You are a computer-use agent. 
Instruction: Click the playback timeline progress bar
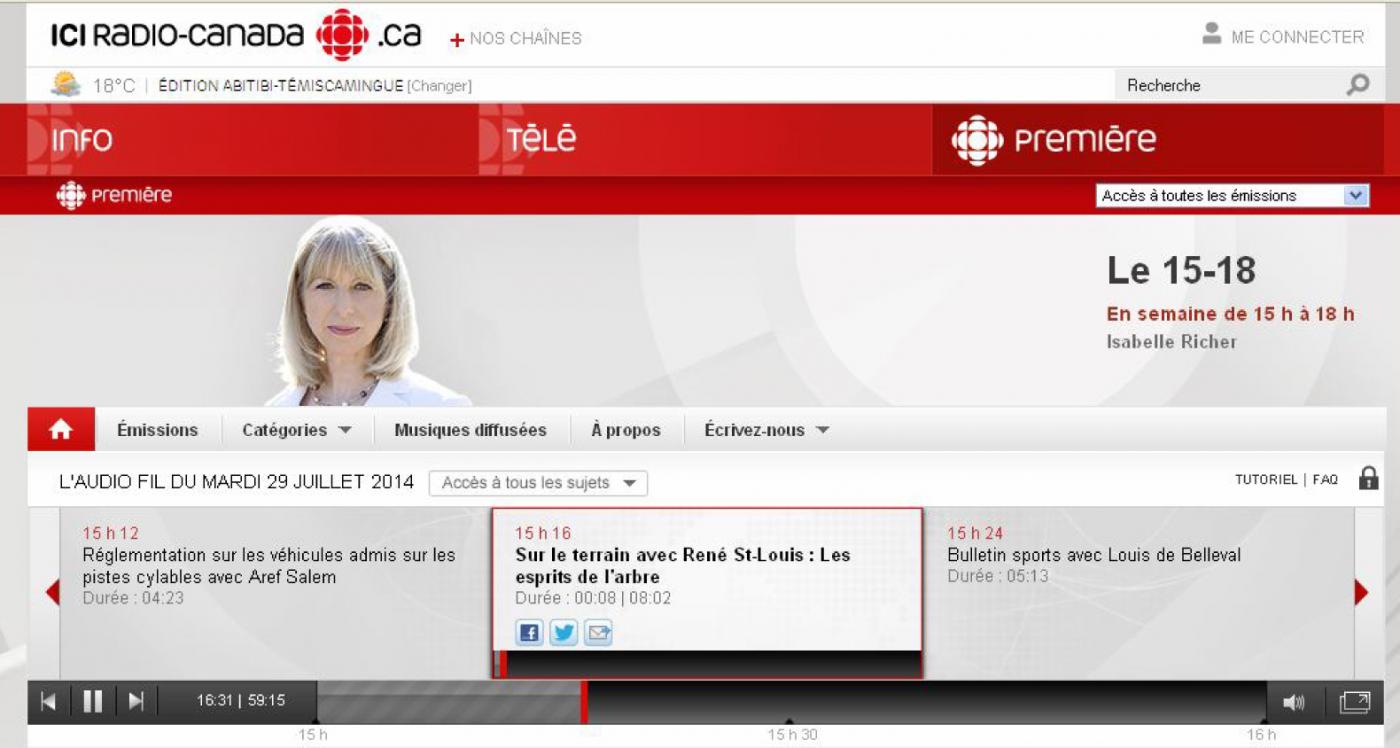790,702
